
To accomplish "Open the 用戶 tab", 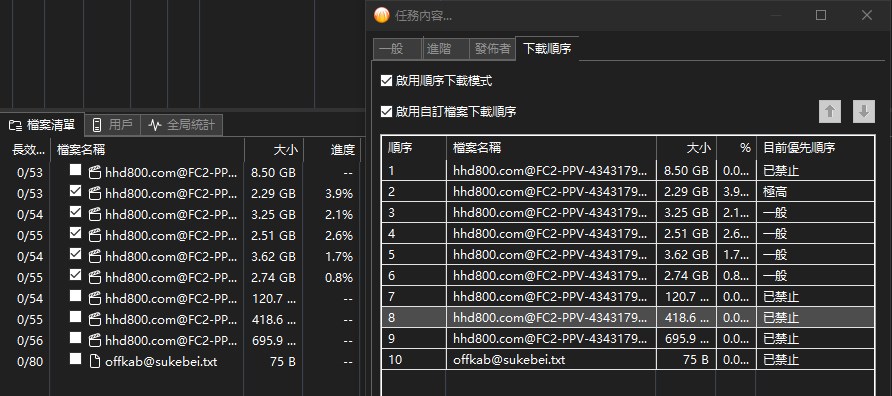I will click(x=112, y=125).
